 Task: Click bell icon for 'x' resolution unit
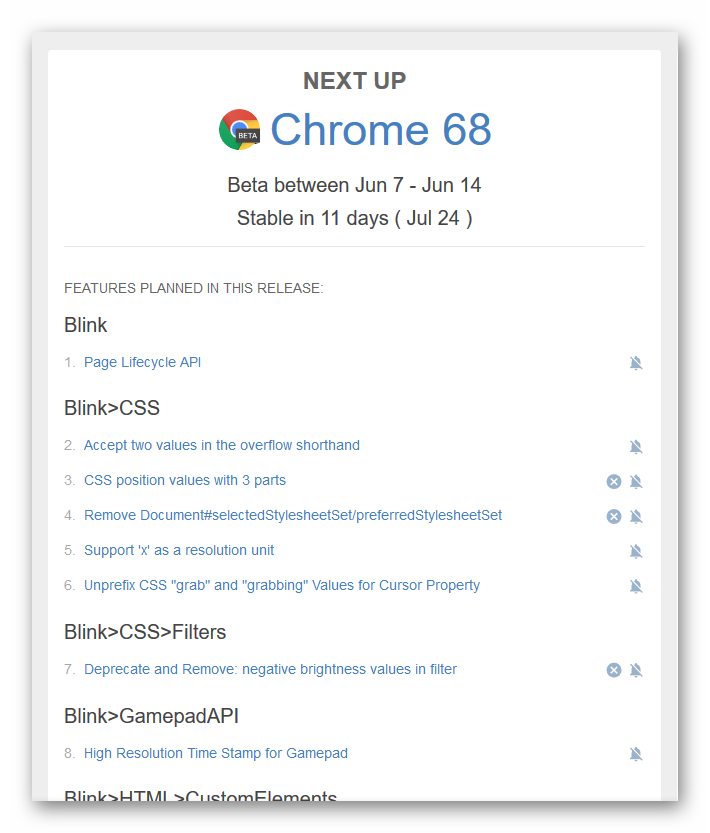coord(636,552)
